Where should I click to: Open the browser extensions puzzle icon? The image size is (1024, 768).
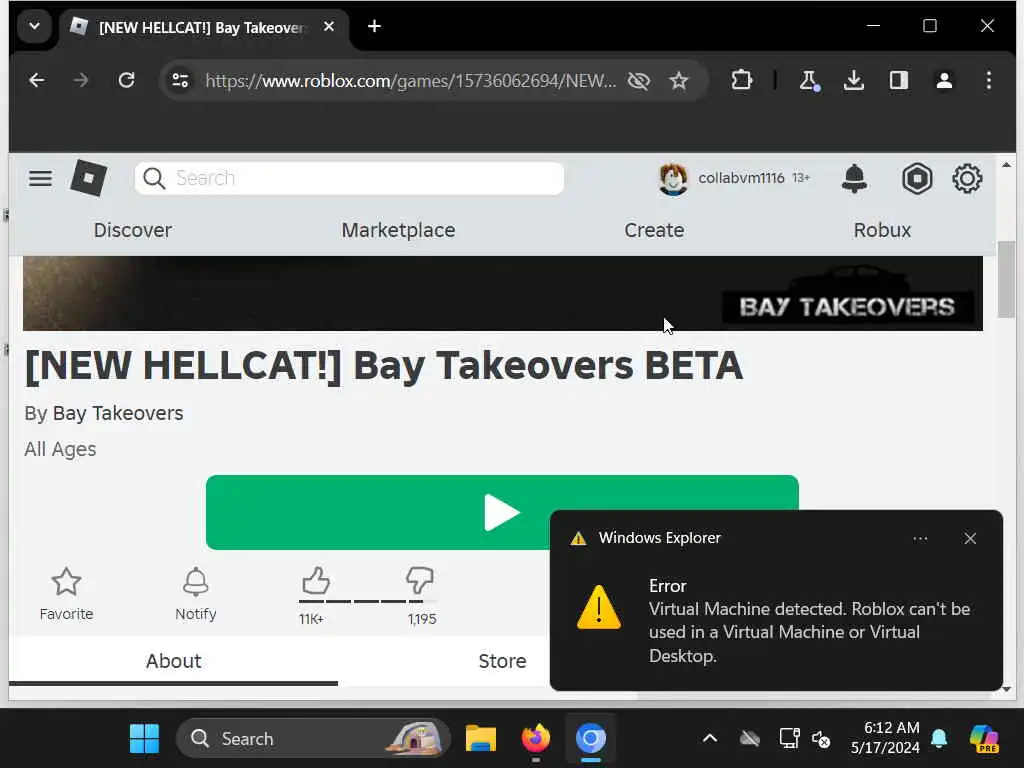[x=742, y=80]
